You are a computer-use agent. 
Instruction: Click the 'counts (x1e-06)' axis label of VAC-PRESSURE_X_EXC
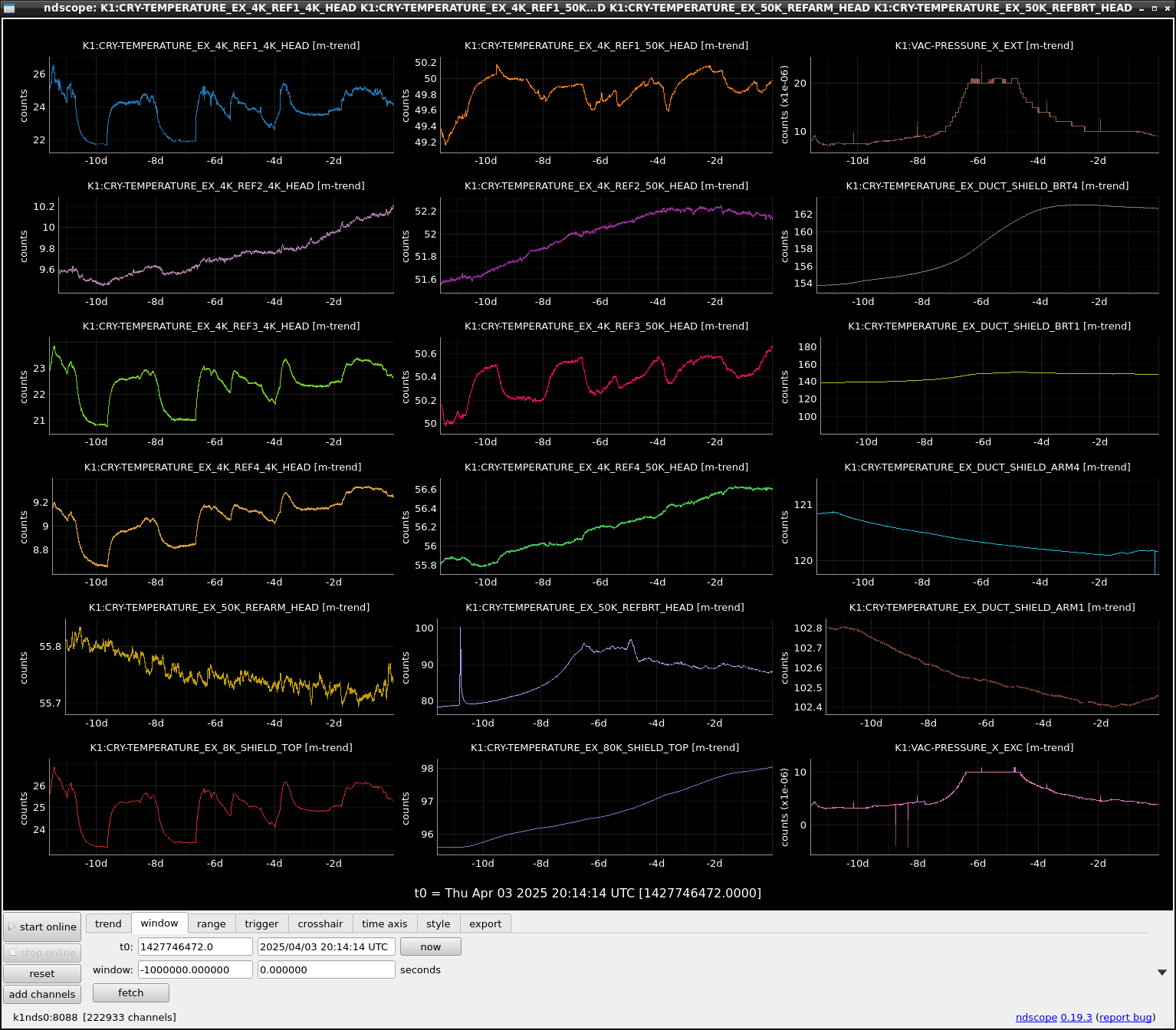pyautogui.click(x=784, y=808)
